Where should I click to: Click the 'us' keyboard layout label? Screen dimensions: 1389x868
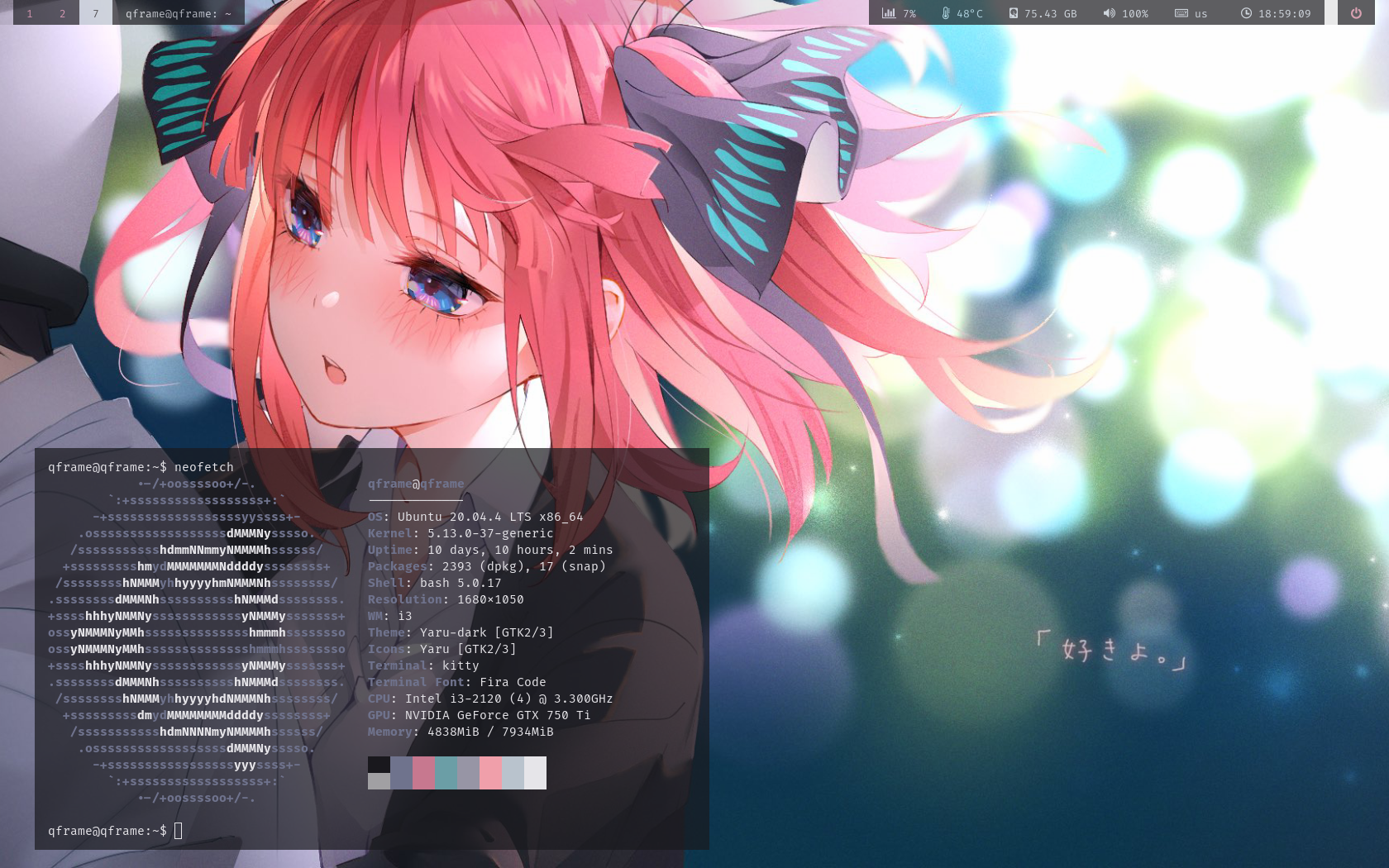pos(1200,14)
